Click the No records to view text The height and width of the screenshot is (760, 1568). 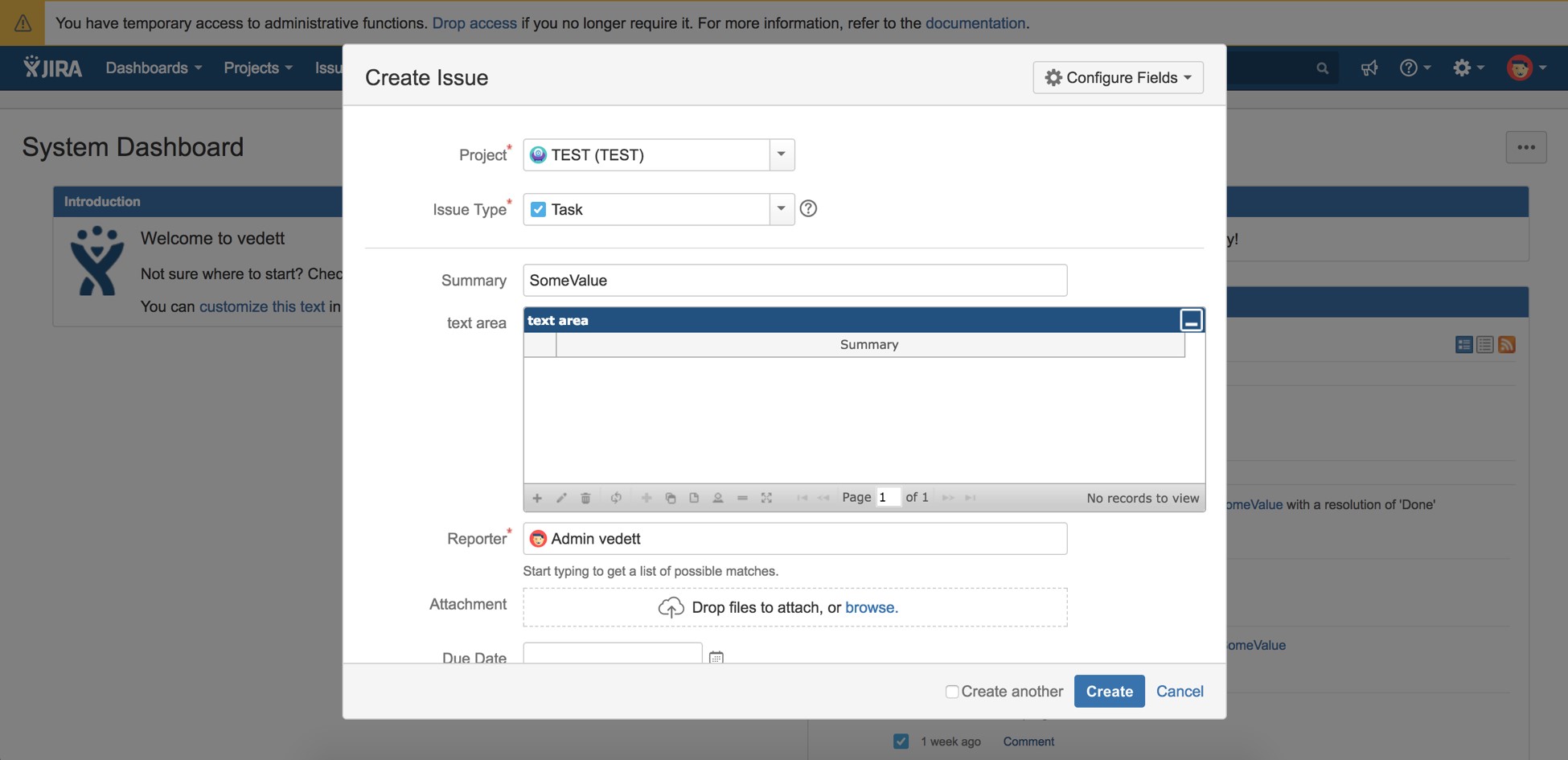[x=1143, y=498]
